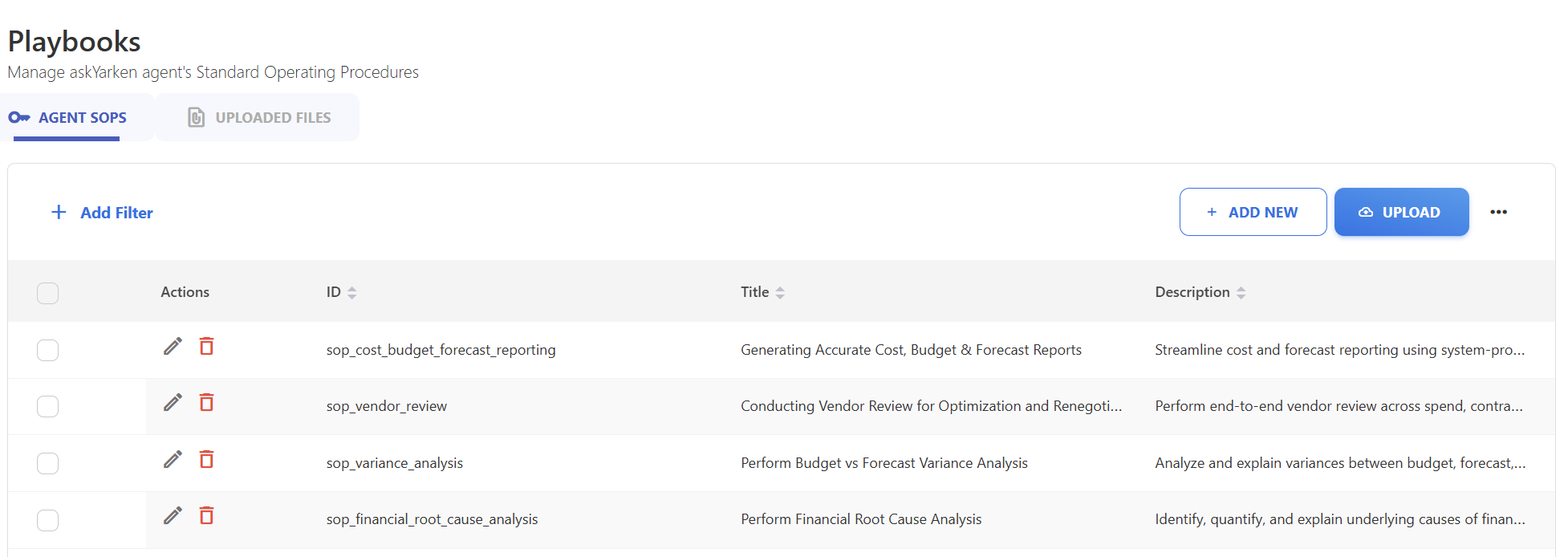Sort the table by ID column
The image size is (1568, 557).
pos(351,293)
